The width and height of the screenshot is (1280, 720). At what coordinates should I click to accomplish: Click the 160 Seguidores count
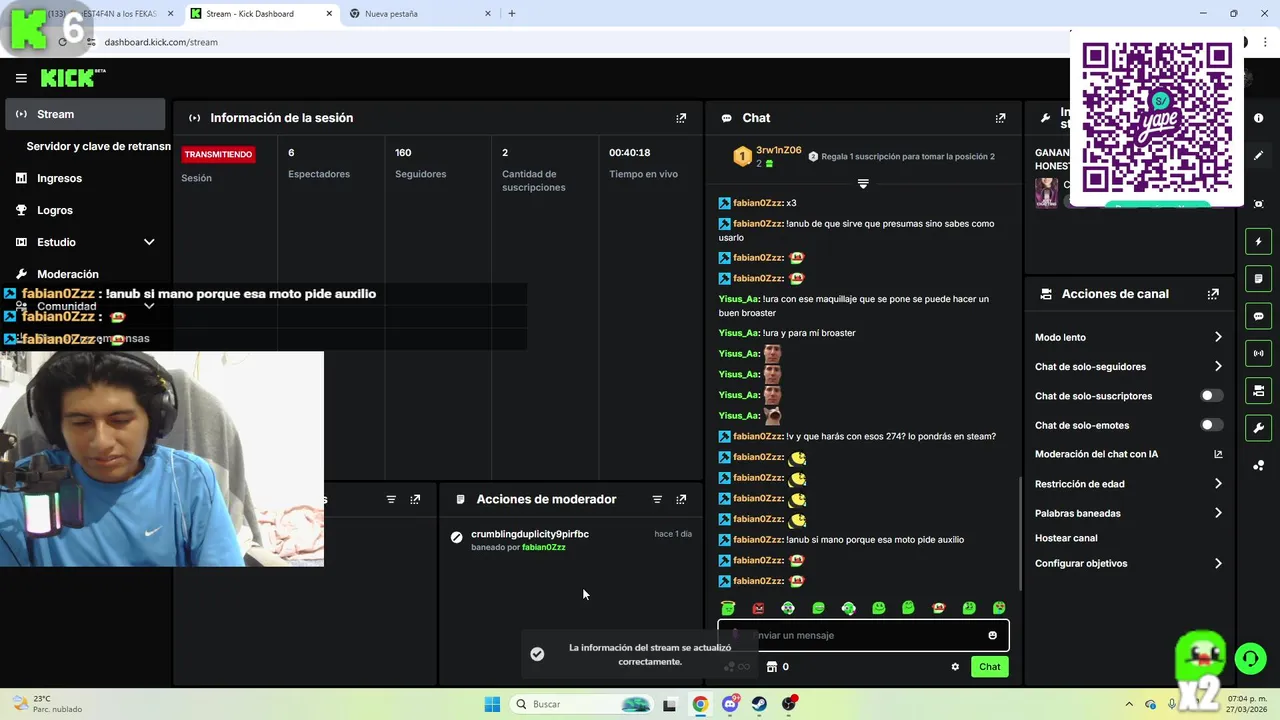click(x=403, y=153)
